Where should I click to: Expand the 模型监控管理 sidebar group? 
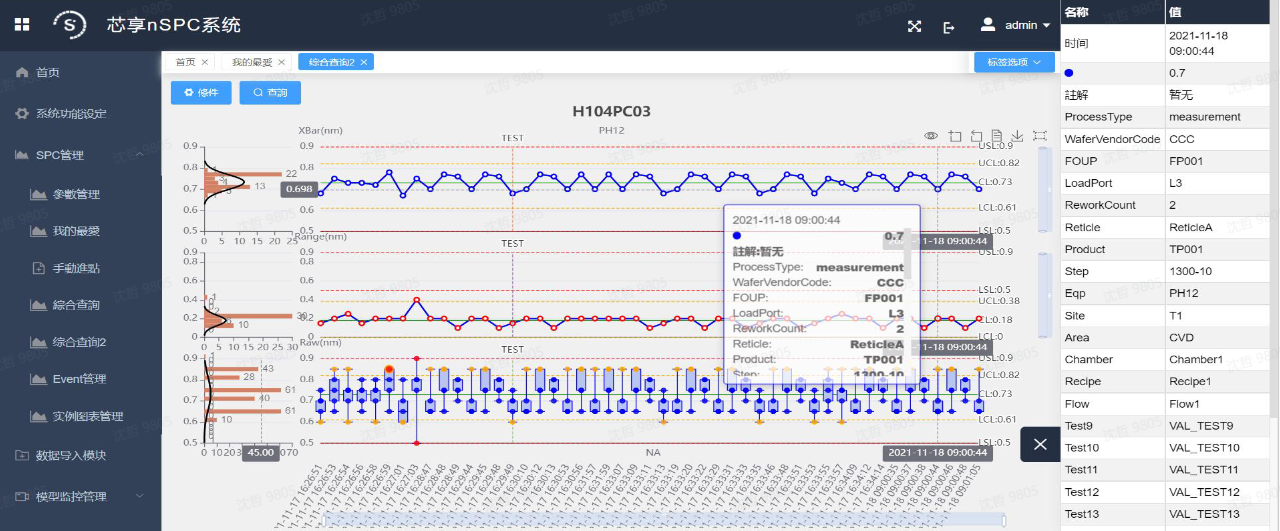tap(80, 496)
